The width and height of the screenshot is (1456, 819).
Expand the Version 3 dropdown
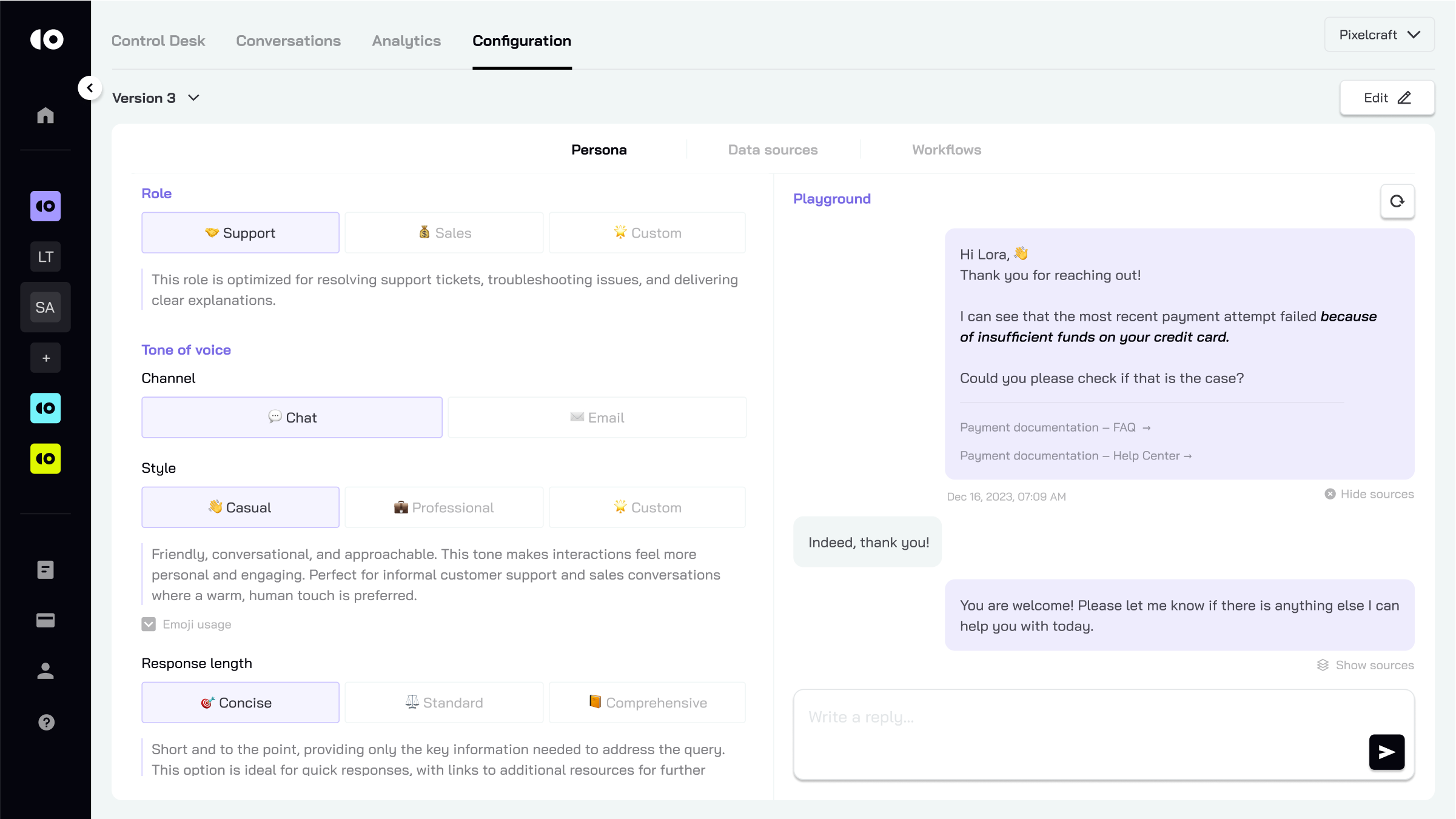click(155, 98)
